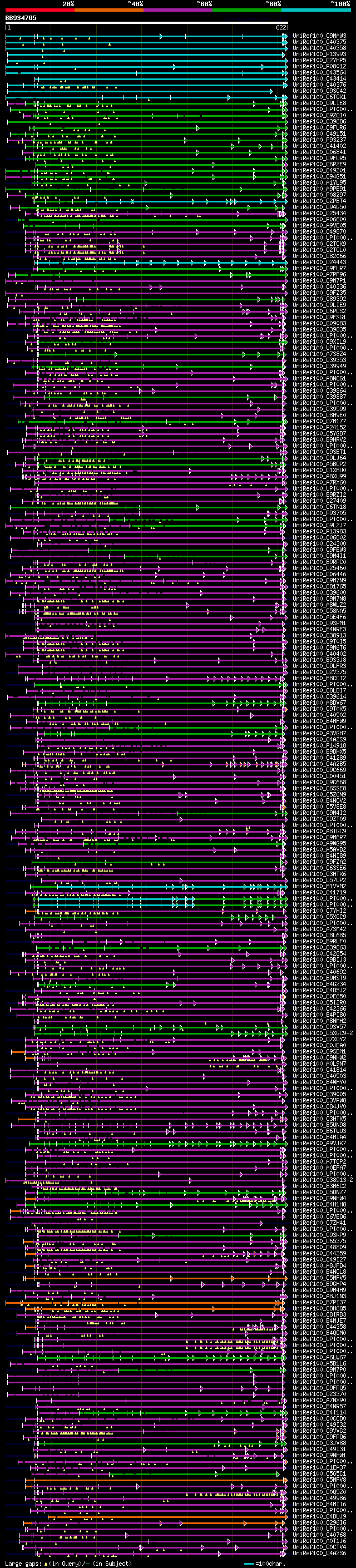Click the green ~80% identity legend bar
356x1568 pixels.
247,11
